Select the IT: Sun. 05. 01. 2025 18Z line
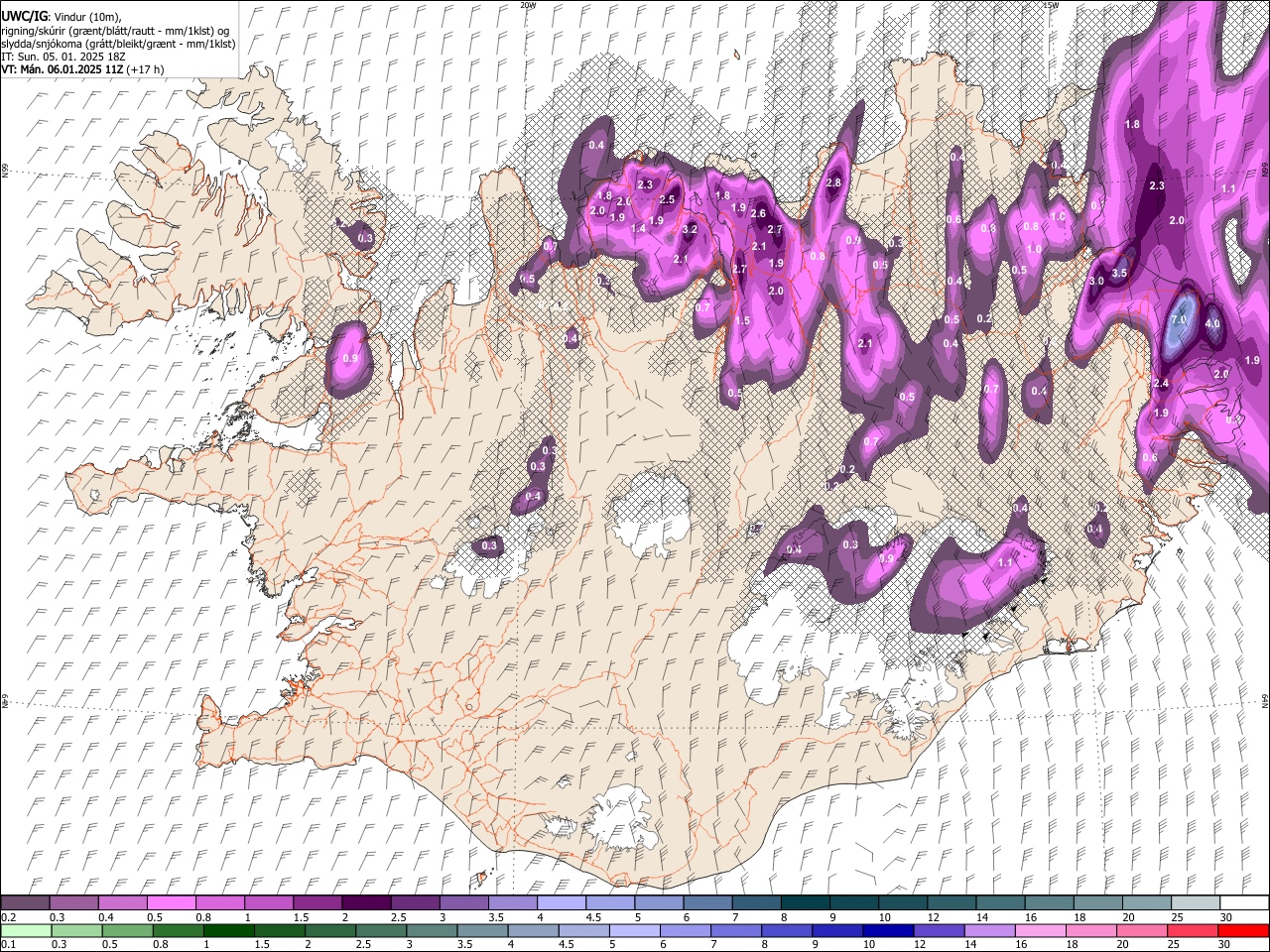The image size is (1270, 952). pyautogui.click(x=63, y=57)
